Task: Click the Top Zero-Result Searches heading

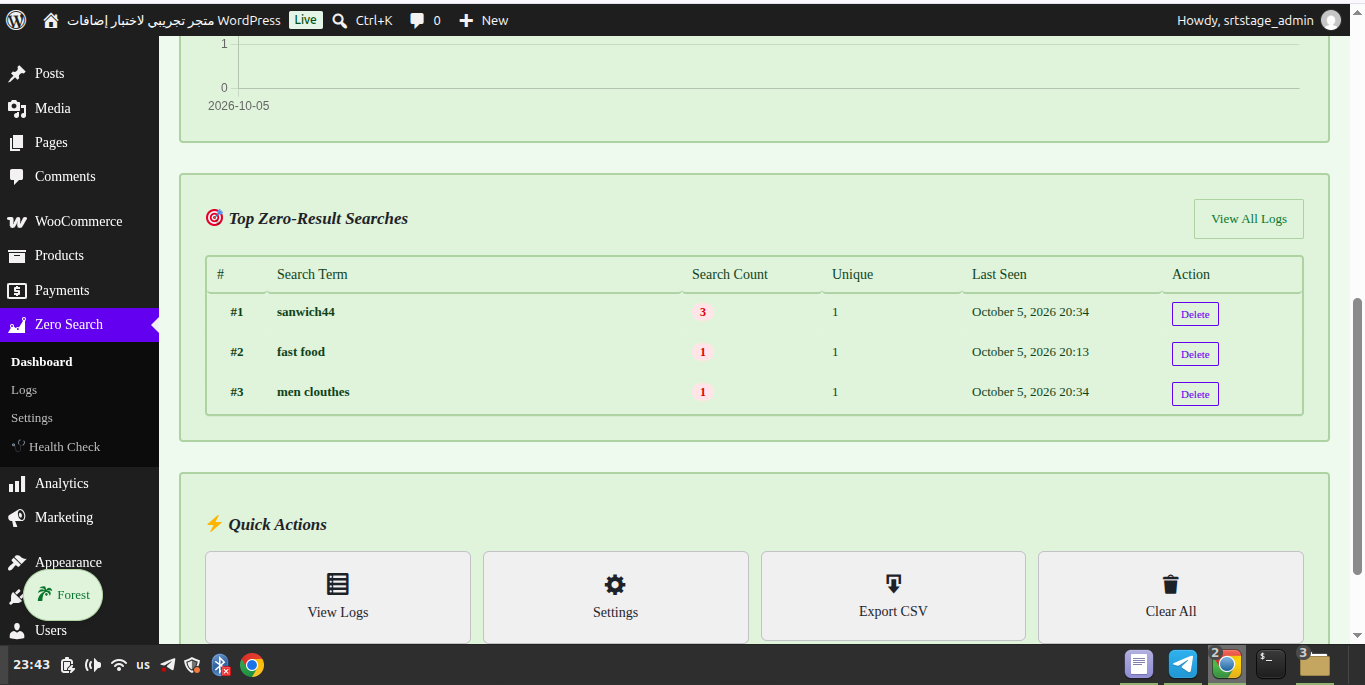Action: click(318, 219)
